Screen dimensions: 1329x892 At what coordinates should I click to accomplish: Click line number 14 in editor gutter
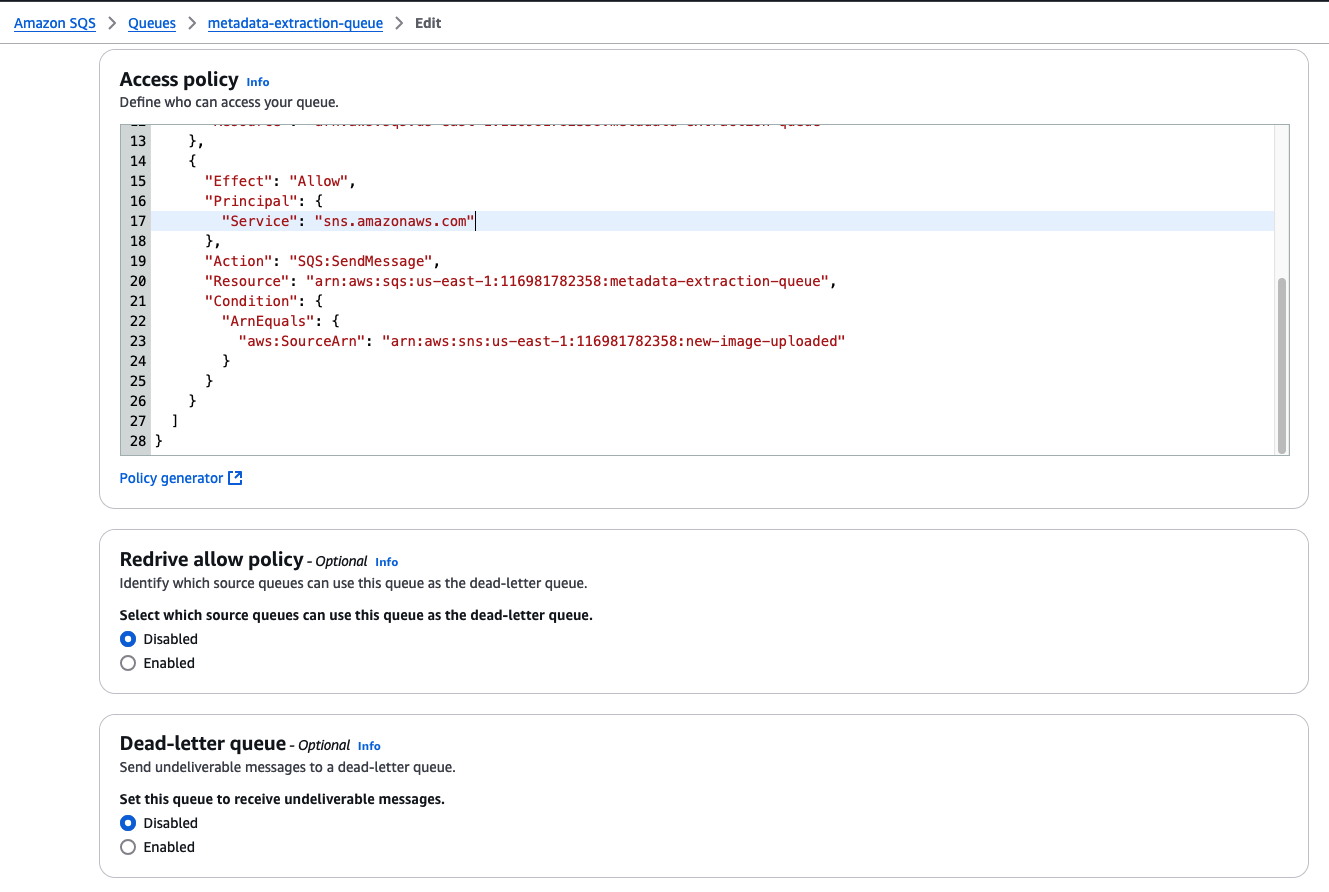point(137,161)
